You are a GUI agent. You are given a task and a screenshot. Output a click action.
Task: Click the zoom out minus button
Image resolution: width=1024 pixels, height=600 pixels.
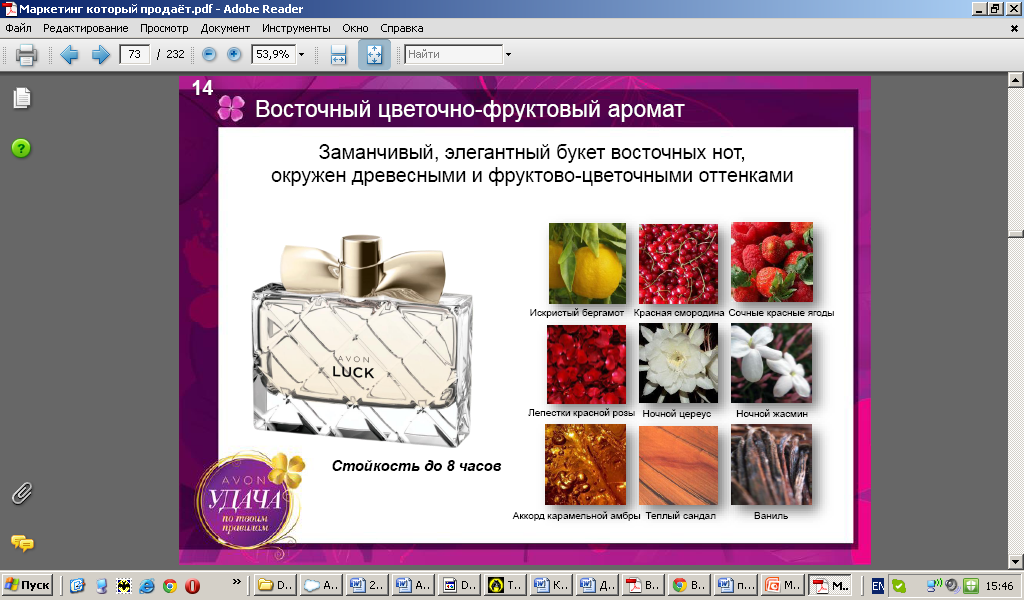tap(209, 54)
